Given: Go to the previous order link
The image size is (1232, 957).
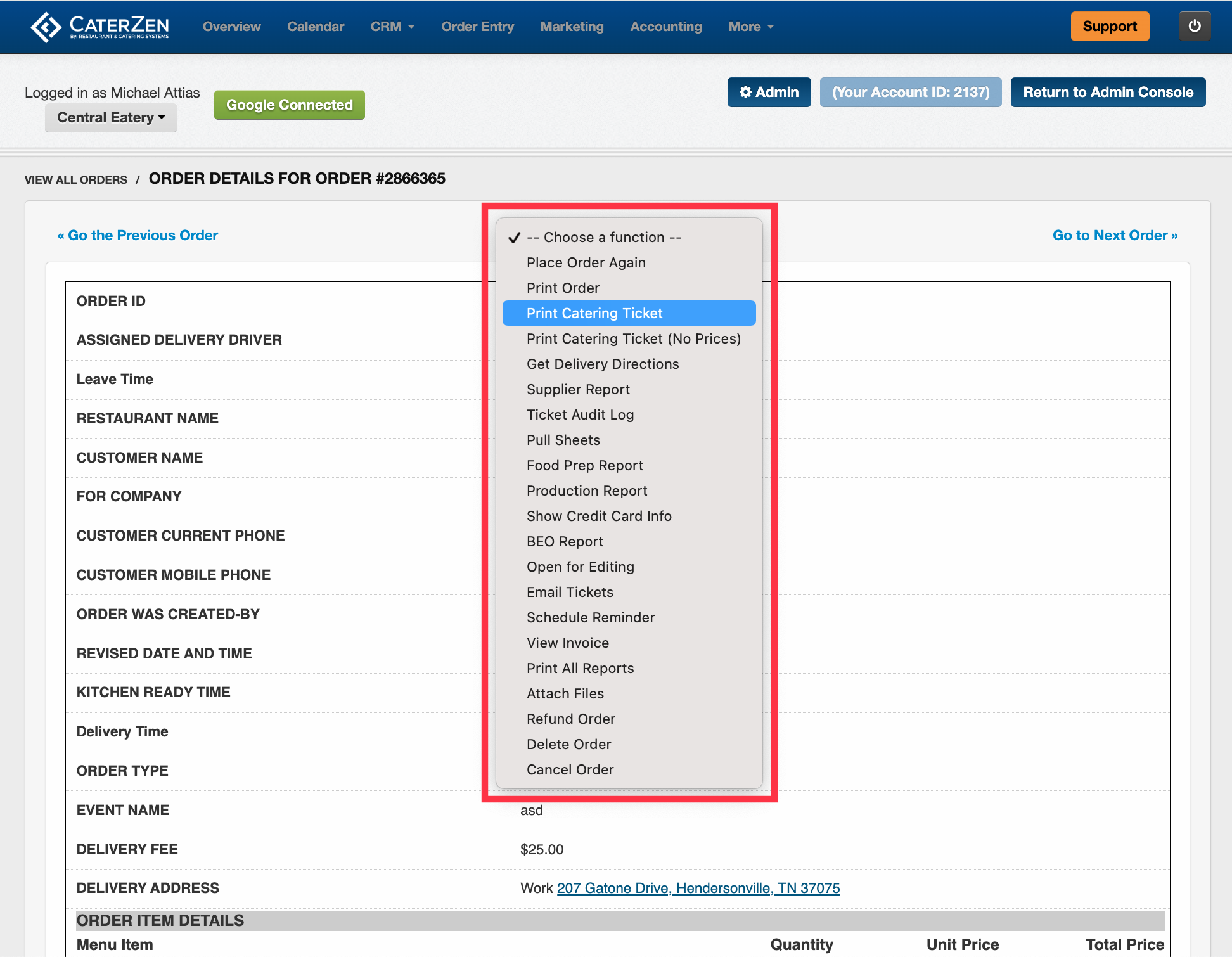Looking at the screenshot, I should (138, 236).
